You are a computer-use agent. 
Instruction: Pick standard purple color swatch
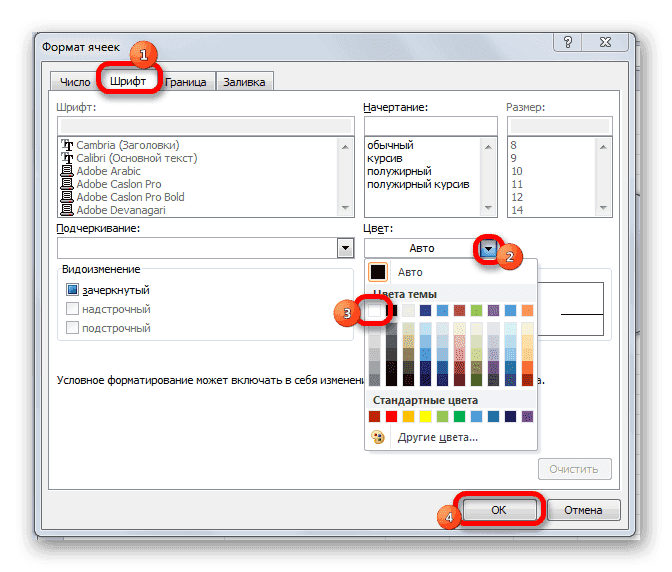coord(528,416)
